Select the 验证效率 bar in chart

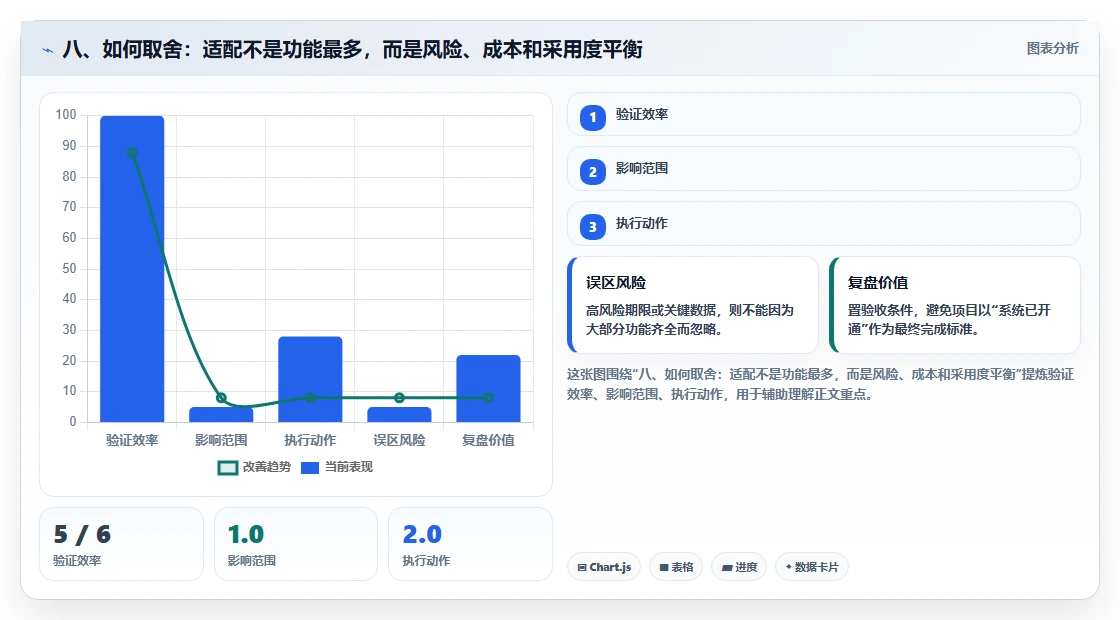point(132,269)
